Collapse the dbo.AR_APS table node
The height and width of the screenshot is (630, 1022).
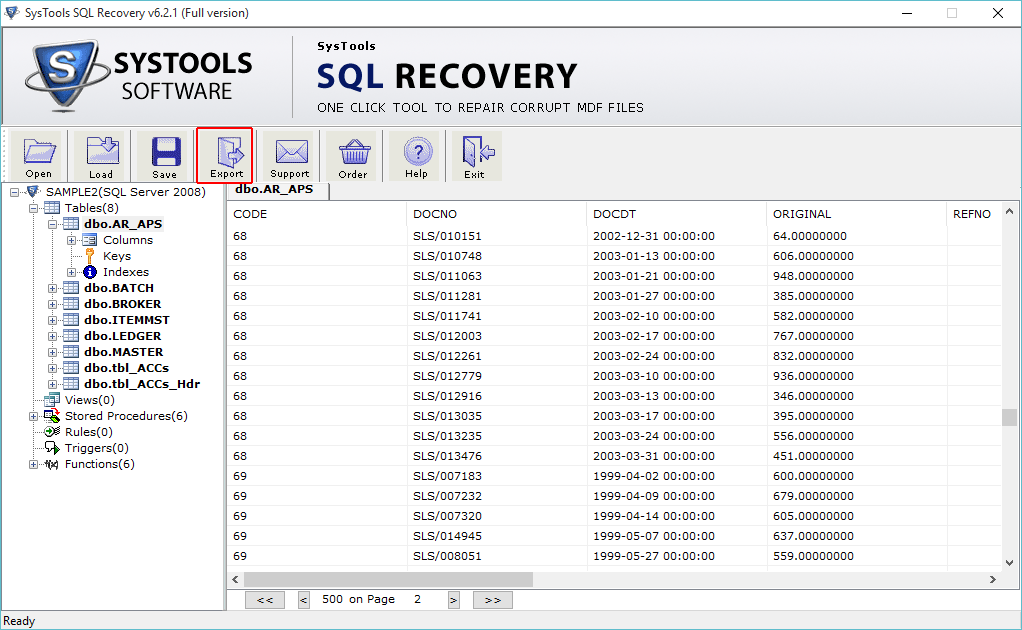tap(50, 223)
